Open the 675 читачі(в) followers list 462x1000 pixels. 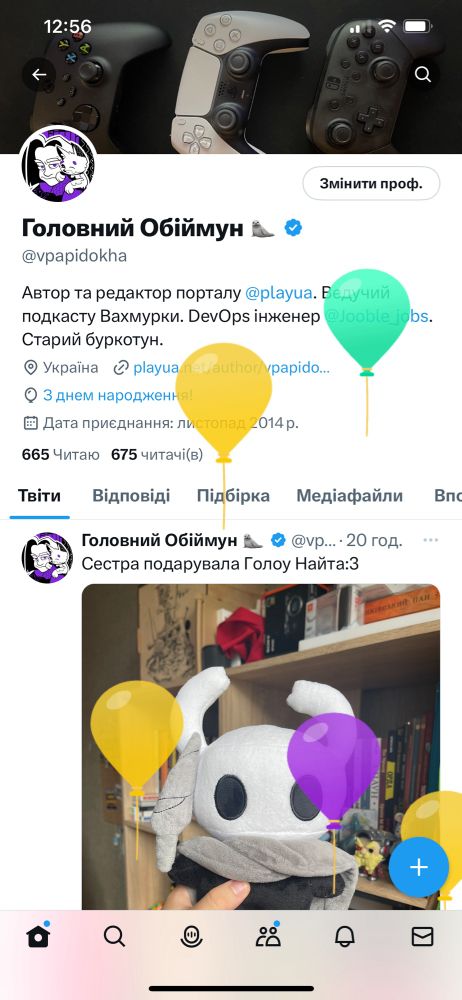coord(157,454)
